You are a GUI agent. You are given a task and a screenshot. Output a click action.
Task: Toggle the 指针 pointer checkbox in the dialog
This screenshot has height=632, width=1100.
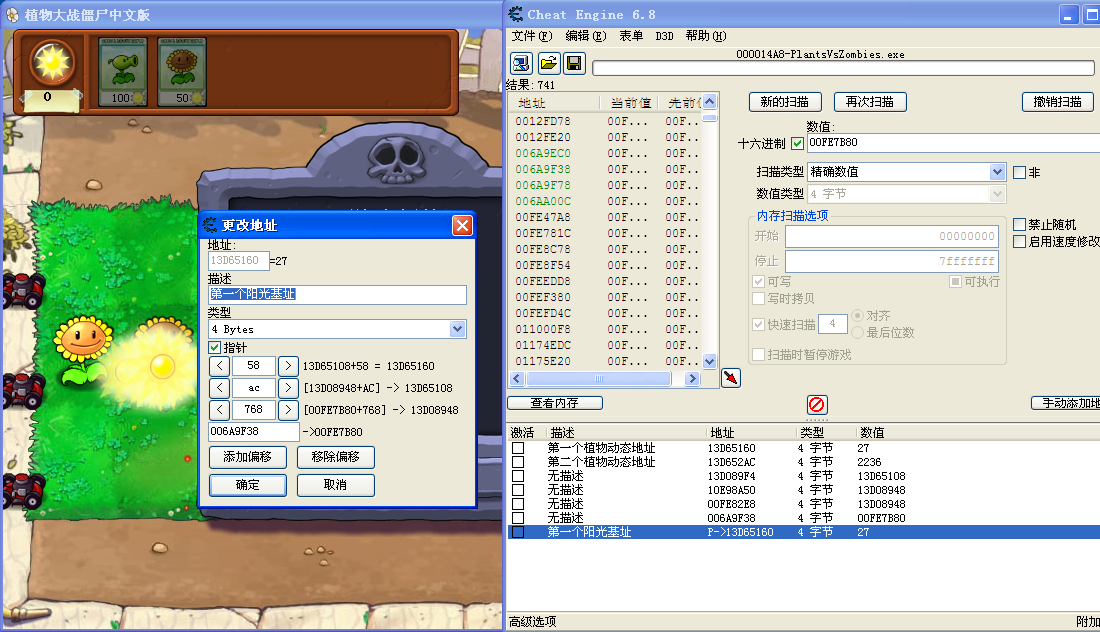(215, 348)
